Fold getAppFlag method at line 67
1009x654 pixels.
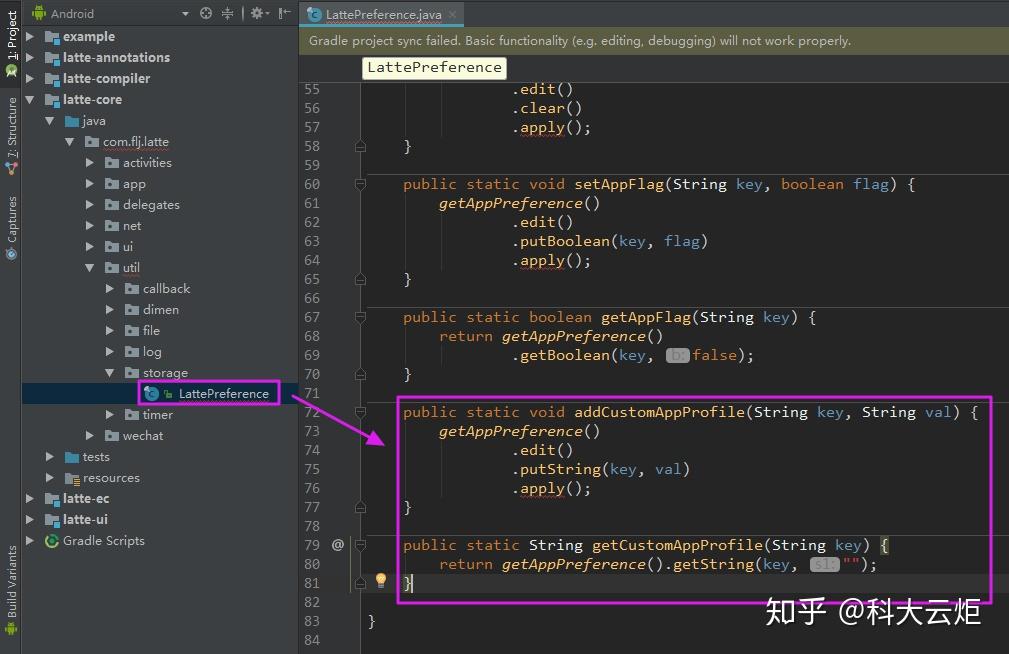360,317
